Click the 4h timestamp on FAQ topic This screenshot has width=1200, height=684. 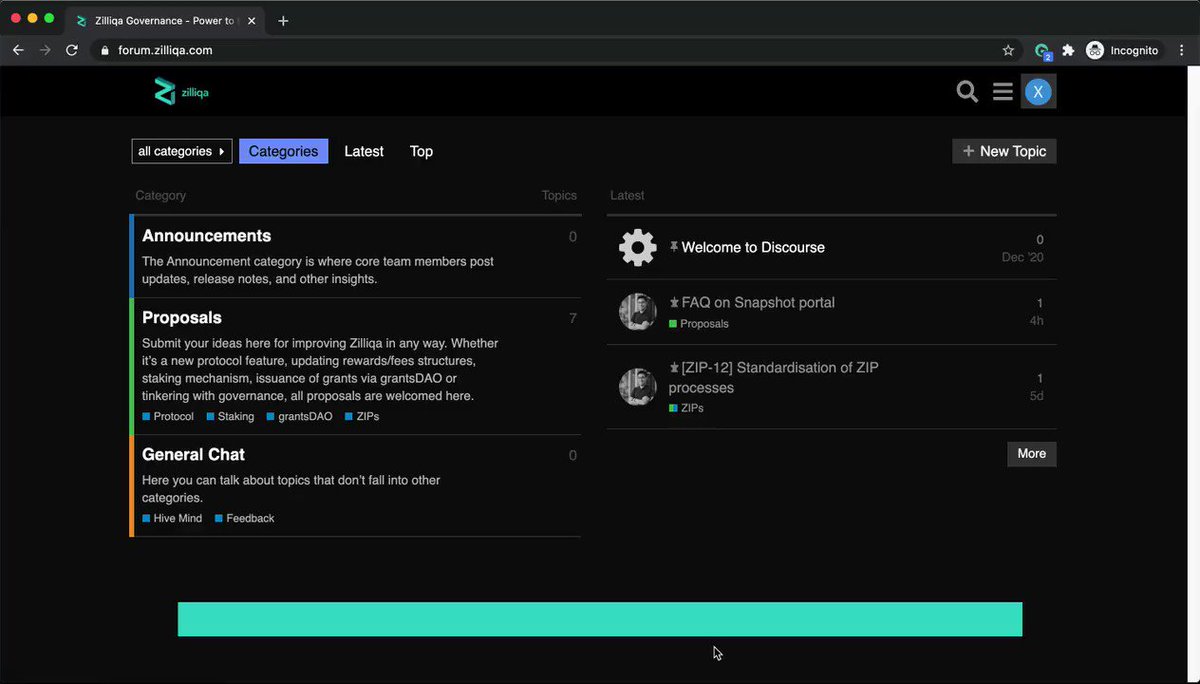(x=1037, y=321)
